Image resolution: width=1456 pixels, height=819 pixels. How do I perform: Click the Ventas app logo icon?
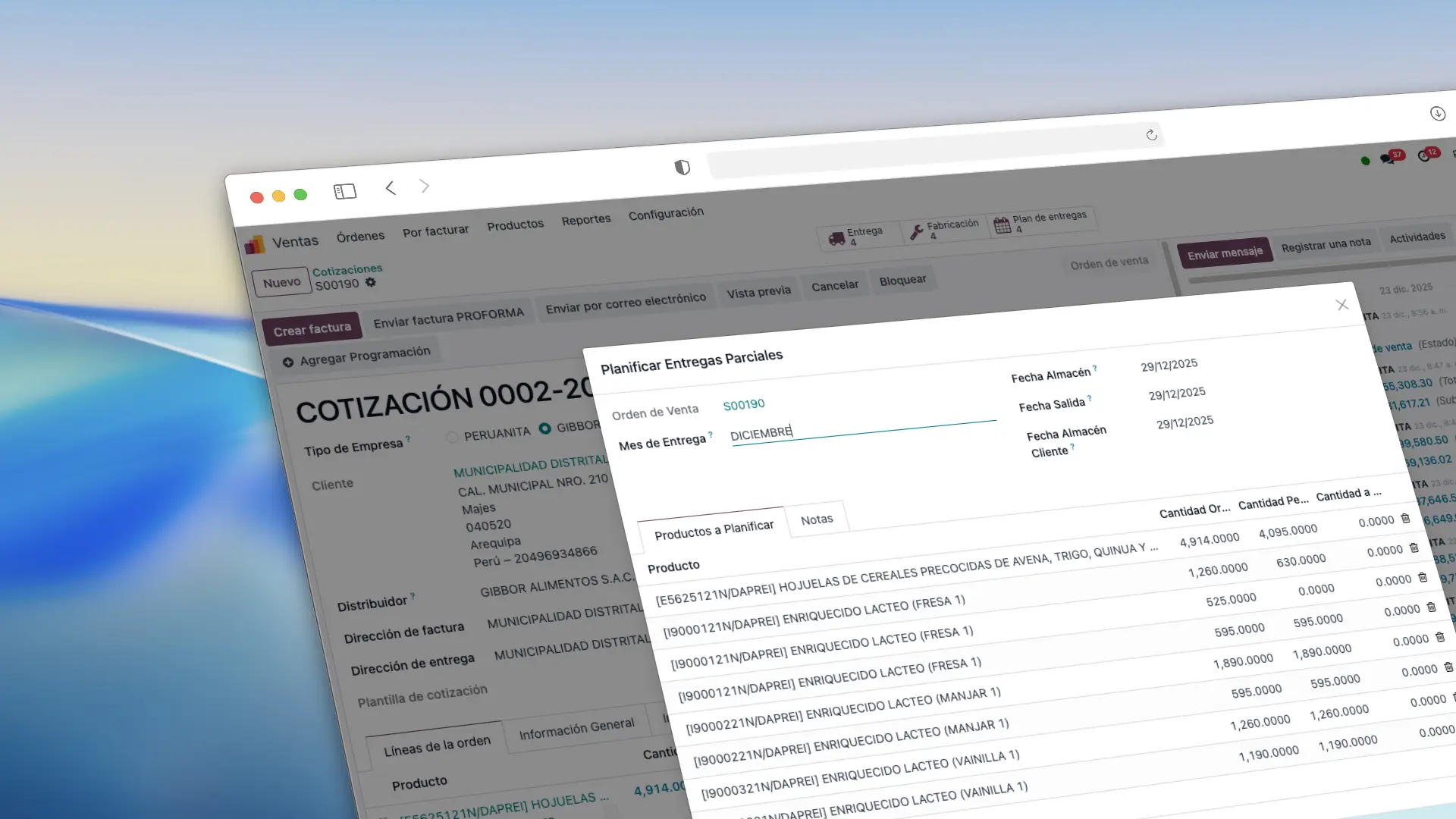click(255, 244)
